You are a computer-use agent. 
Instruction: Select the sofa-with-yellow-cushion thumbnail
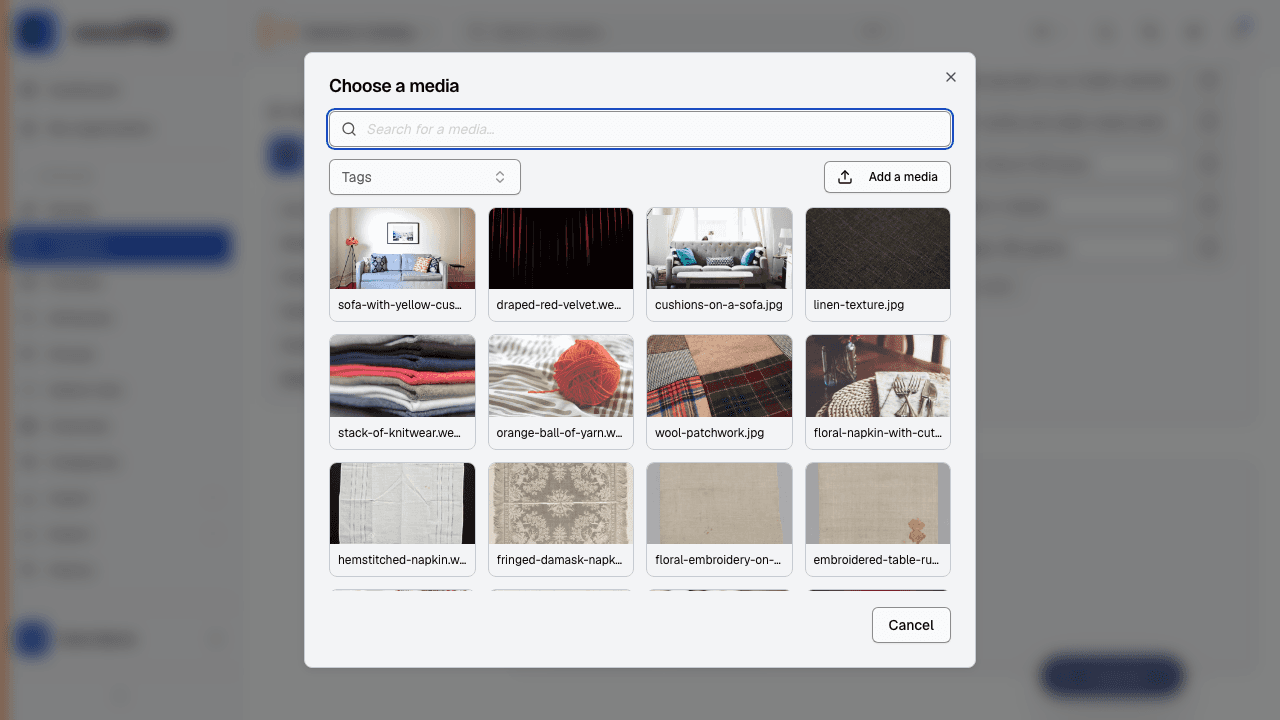tap(402, 249)
